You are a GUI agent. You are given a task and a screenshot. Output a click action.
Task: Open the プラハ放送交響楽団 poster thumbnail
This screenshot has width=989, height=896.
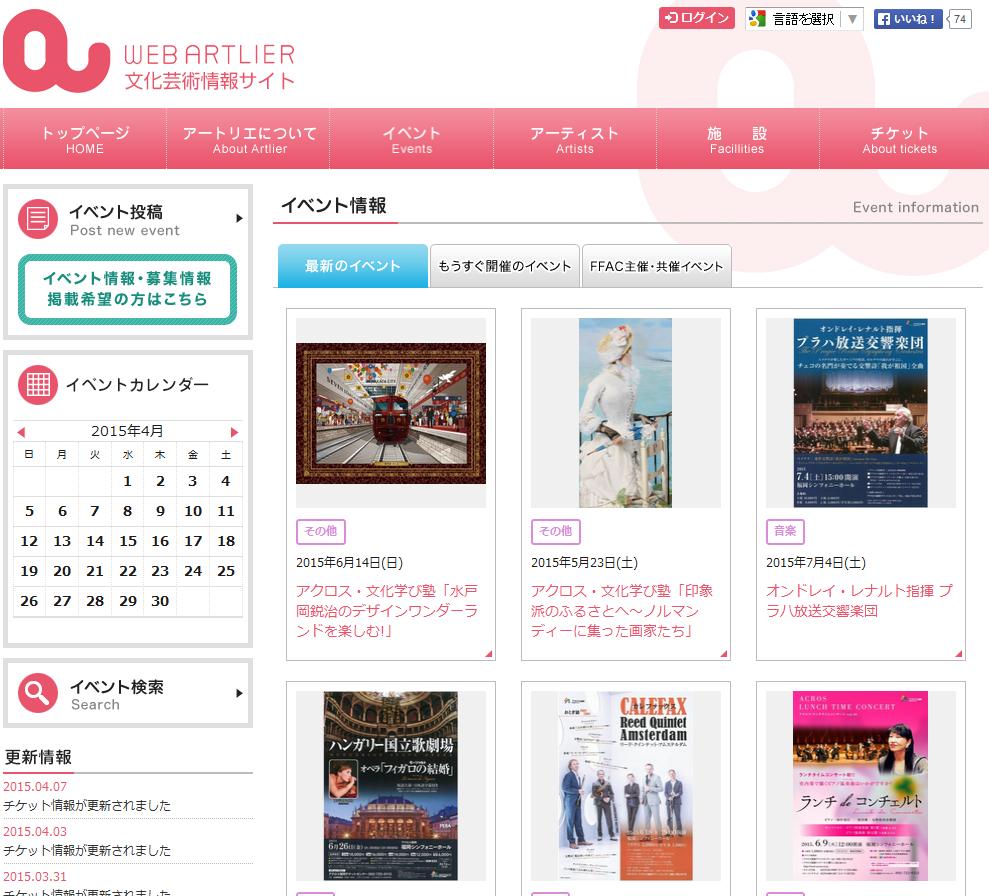861,413
